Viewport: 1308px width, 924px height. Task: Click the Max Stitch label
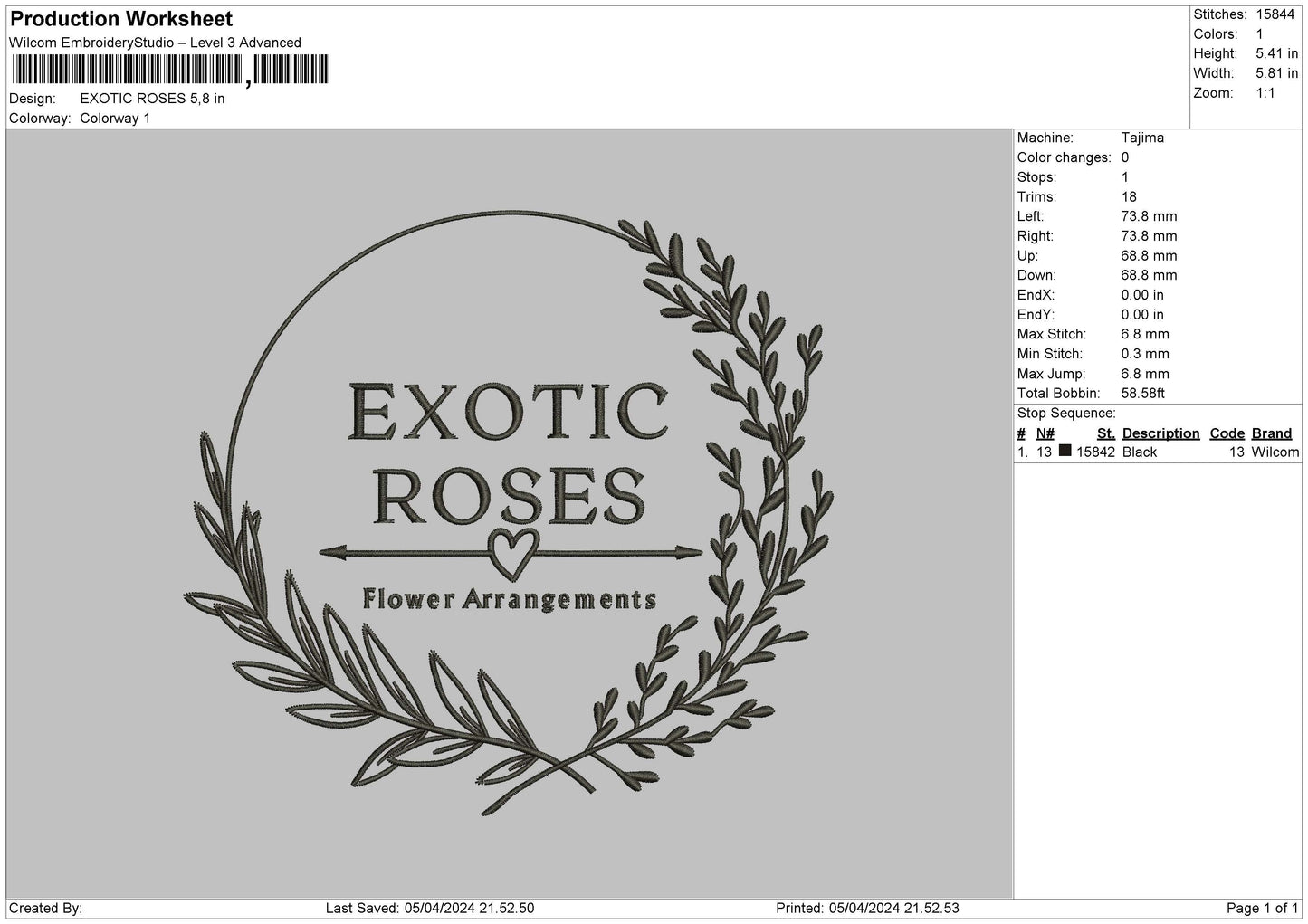coord(1054,334)
